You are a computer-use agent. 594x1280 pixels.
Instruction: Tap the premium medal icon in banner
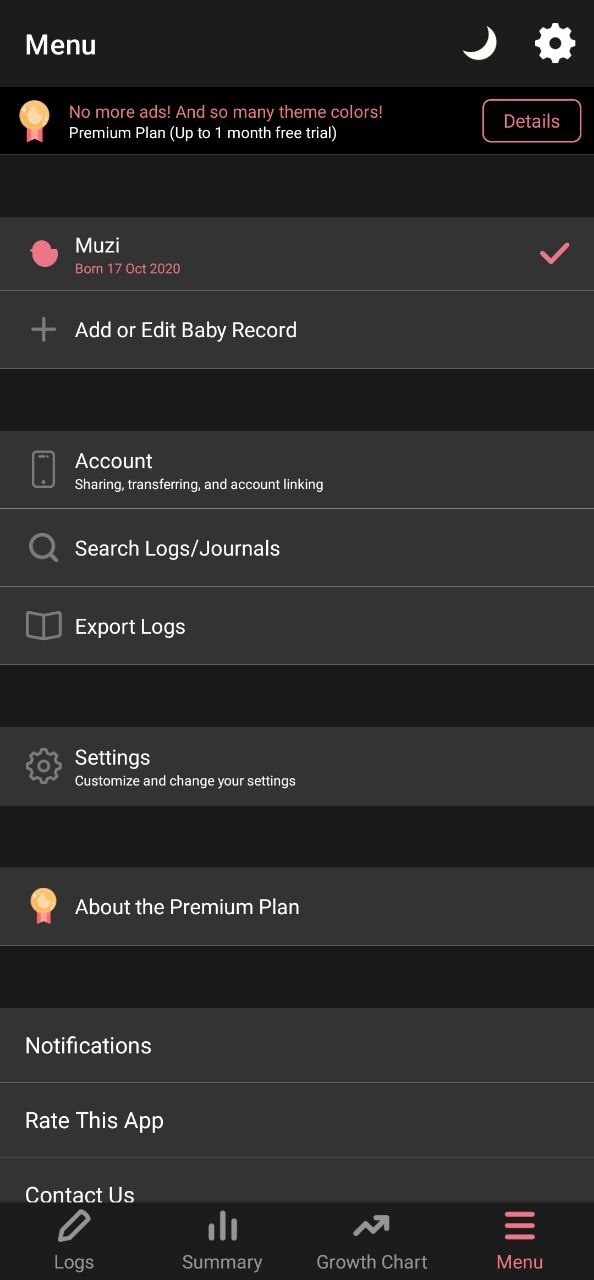coord(35,121)
